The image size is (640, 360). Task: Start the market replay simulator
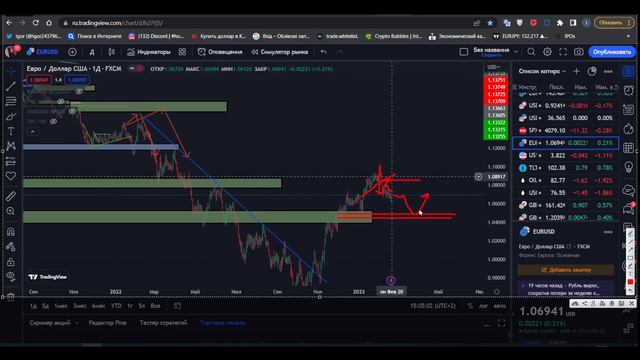coord(280,52)
